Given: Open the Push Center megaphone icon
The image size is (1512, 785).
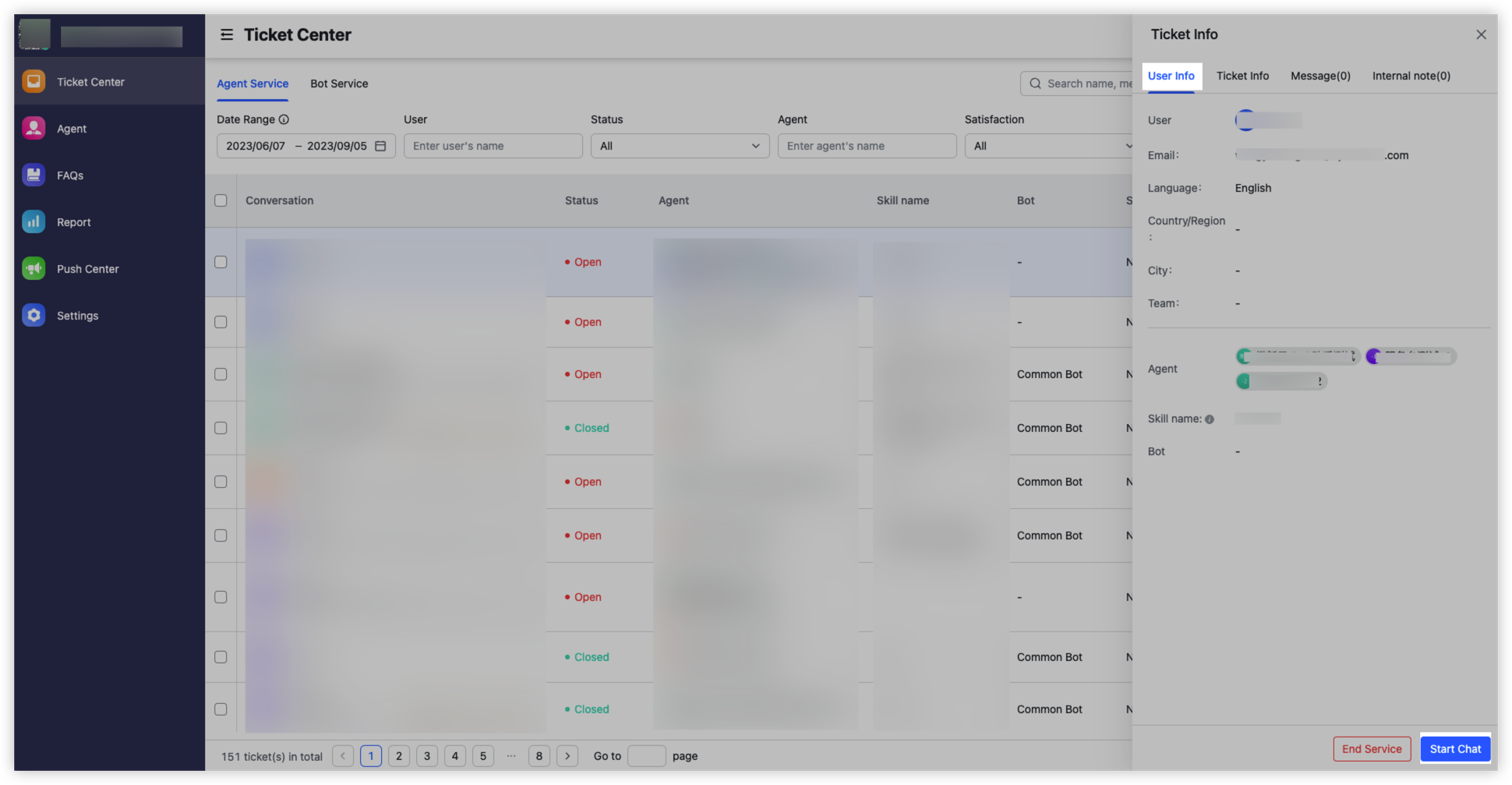Looking at the screenshot, I should click(34, 269).
